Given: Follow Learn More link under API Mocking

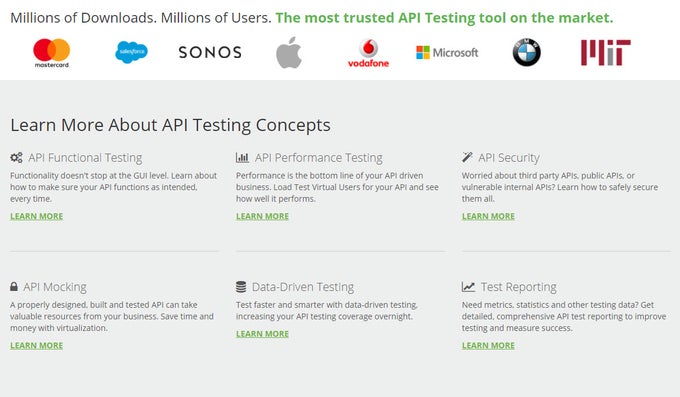Looking at the screenshot, I should click(x=37, y=345).
